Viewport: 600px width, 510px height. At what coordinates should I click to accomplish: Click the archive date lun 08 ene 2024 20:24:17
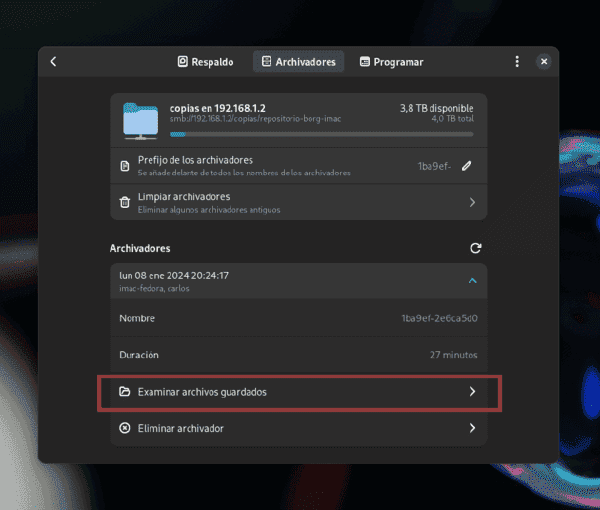(174, 275)
